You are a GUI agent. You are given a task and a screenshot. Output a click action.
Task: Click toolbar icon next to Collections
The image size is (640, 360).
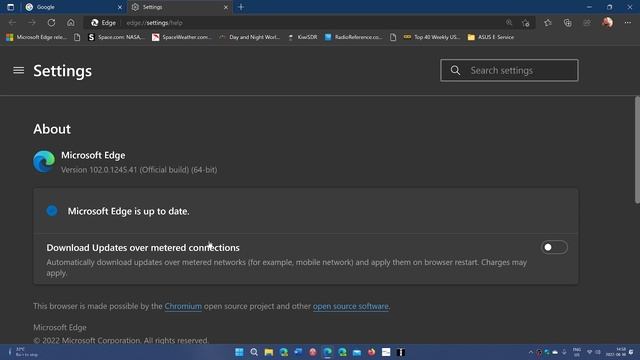tap(587, 23)
